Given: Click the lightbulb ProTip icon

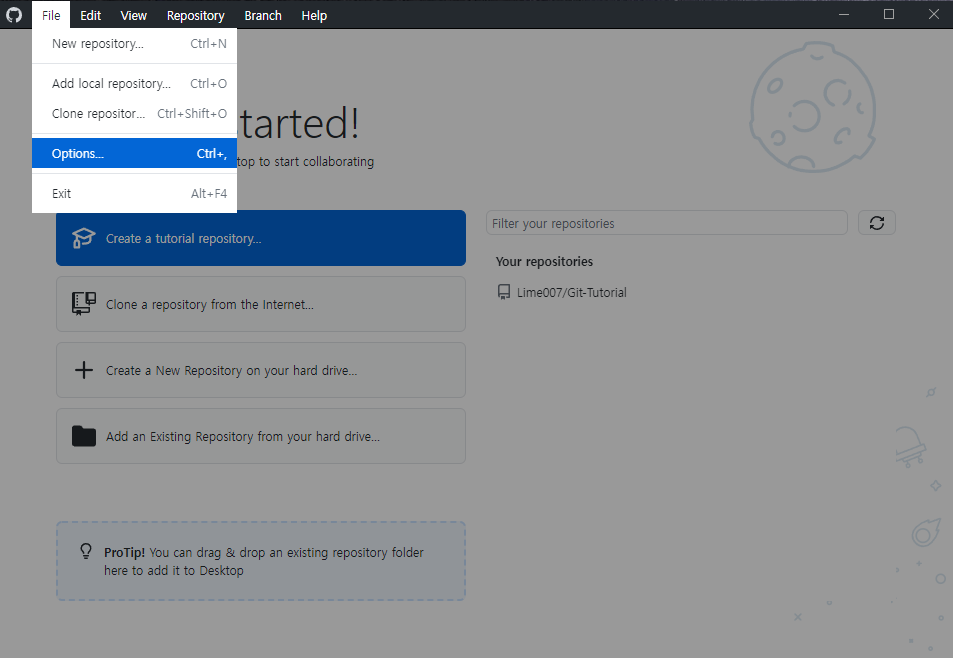Looking at the screenshot, I should click(86, 552).
